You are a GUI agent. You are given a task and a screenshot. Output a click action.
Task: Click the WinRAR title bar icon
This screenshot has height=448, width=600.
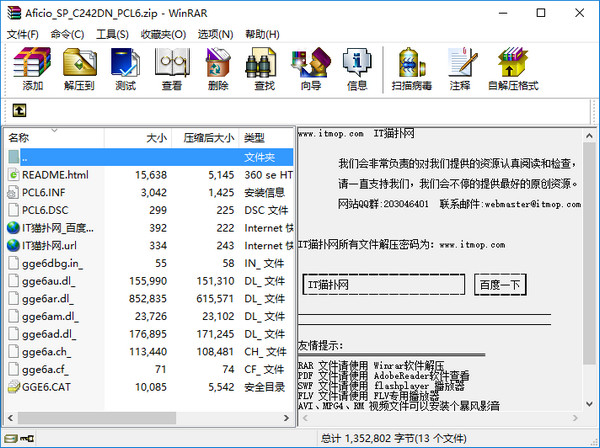[x=14, y=13]
